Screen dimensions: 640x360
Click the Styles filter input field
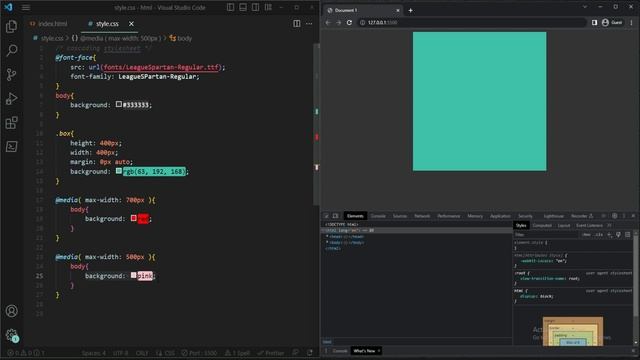pos(547,235)
